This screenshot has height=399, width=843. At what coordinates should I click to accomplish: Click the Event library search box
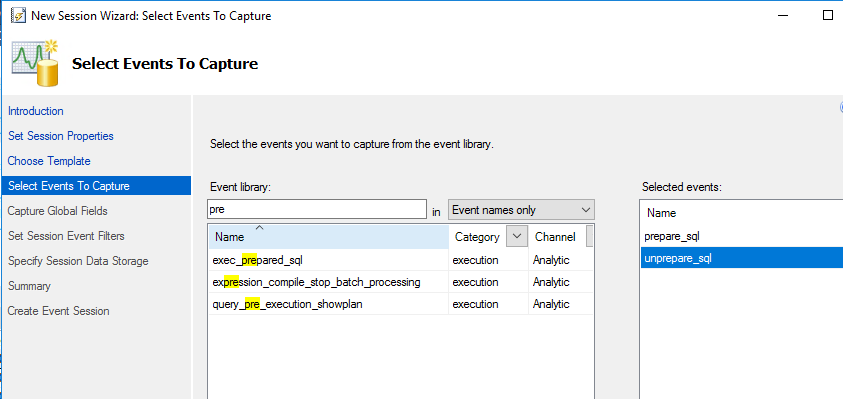[x=317, y=209]
